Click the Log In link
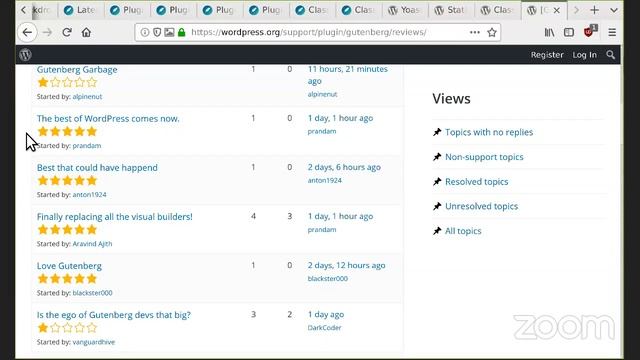The image size is (640, 360). [584, 55]
